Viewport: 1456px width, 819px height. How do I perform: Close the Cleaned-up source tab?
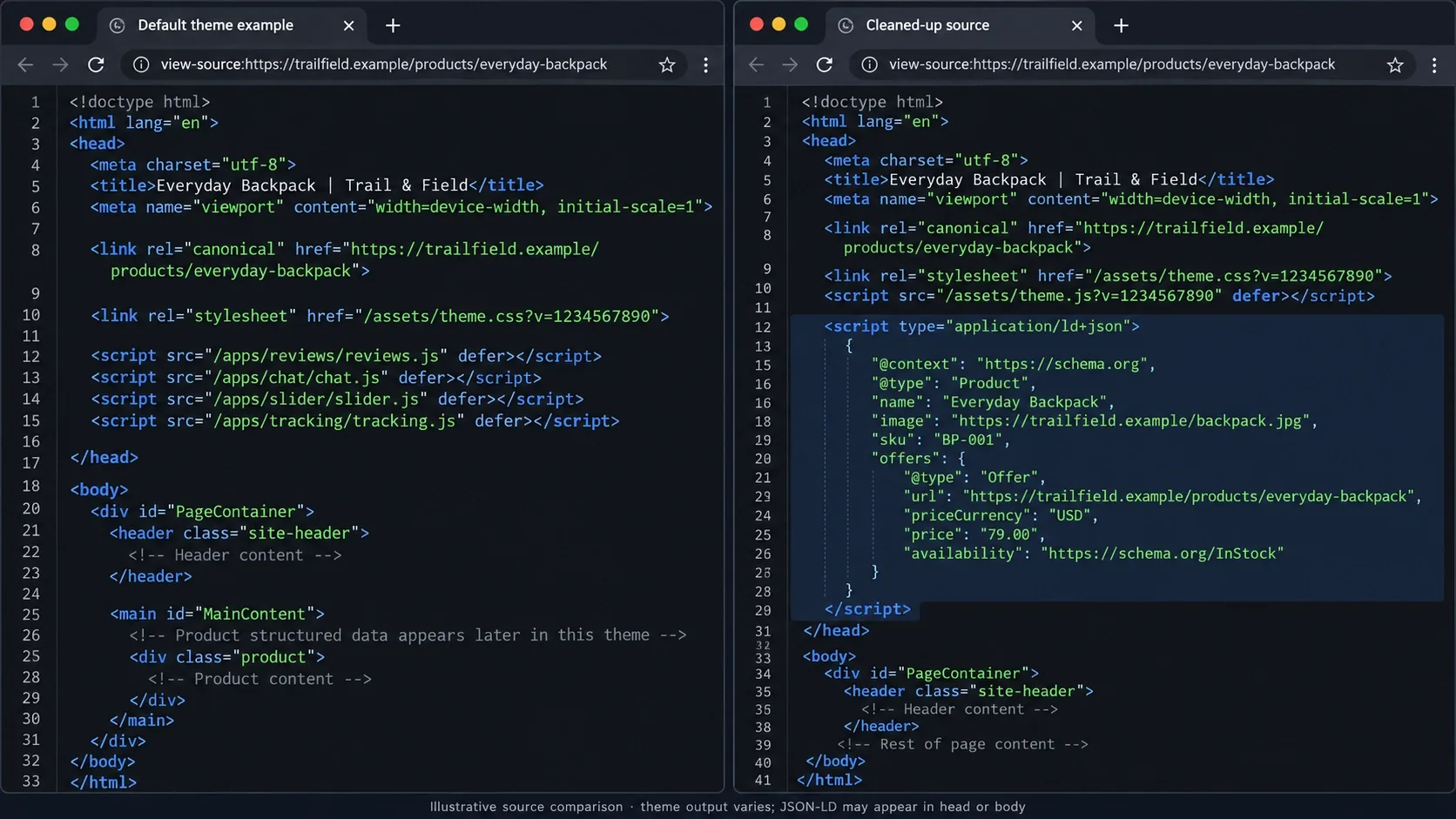1076,25
